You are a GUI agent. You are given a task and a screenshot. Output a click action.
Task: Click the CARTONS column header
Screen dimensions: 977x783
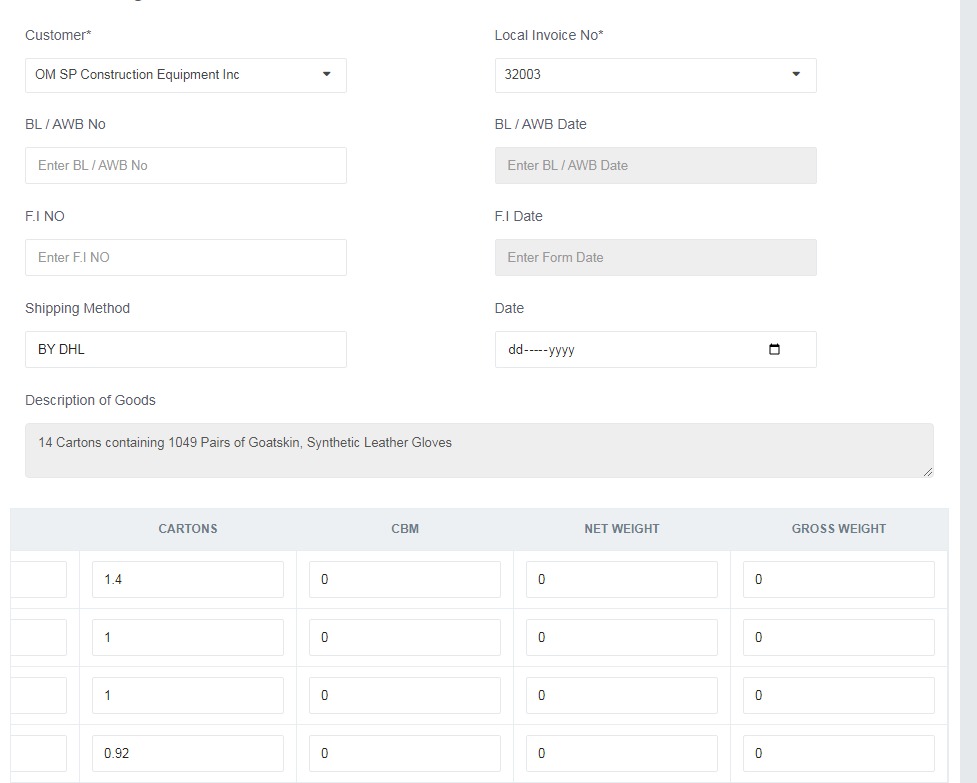[x=188, y=529]
